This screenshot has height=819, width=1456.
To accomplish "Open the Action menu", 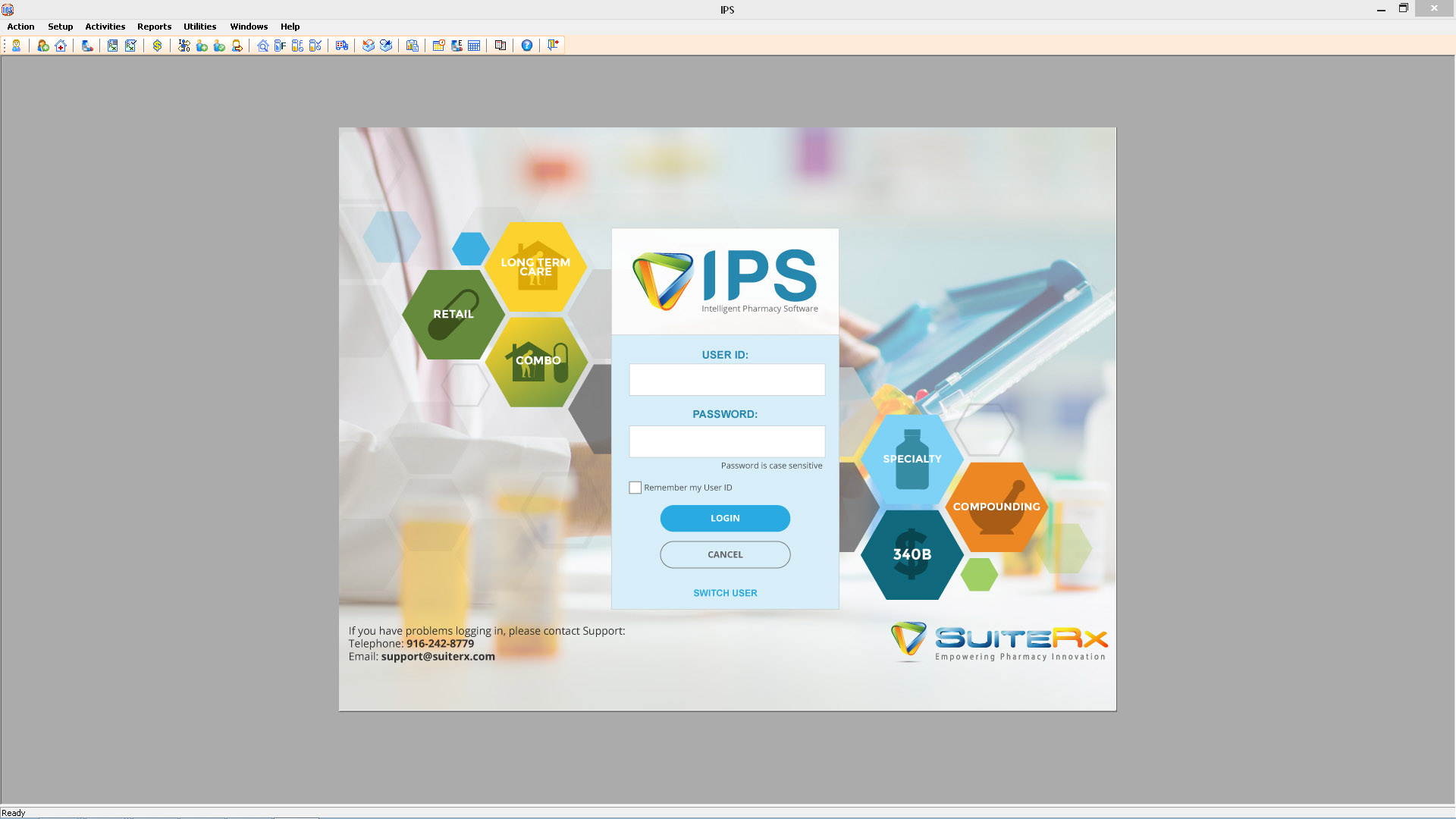I will coord(20,27).
